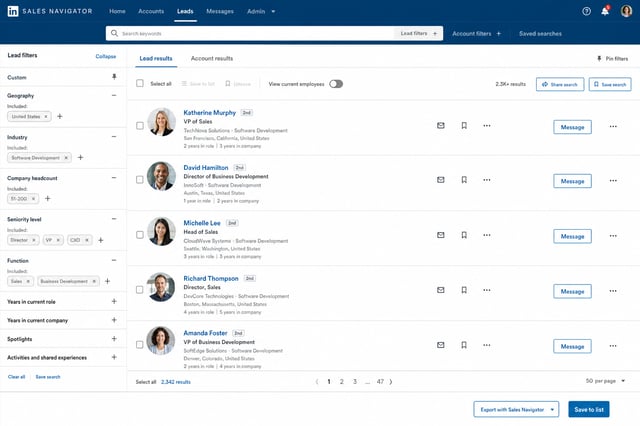The height and width of the screenshot is (426, 640).
Task: Expand Years in current role filter
Action: click(114, 301)
